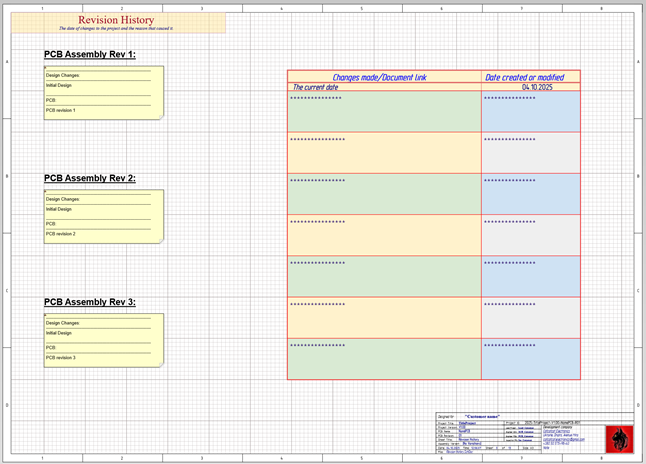Collapse the PCB Assembly Rev 3 note
646x464 pixels.
[x=46, y=316]
